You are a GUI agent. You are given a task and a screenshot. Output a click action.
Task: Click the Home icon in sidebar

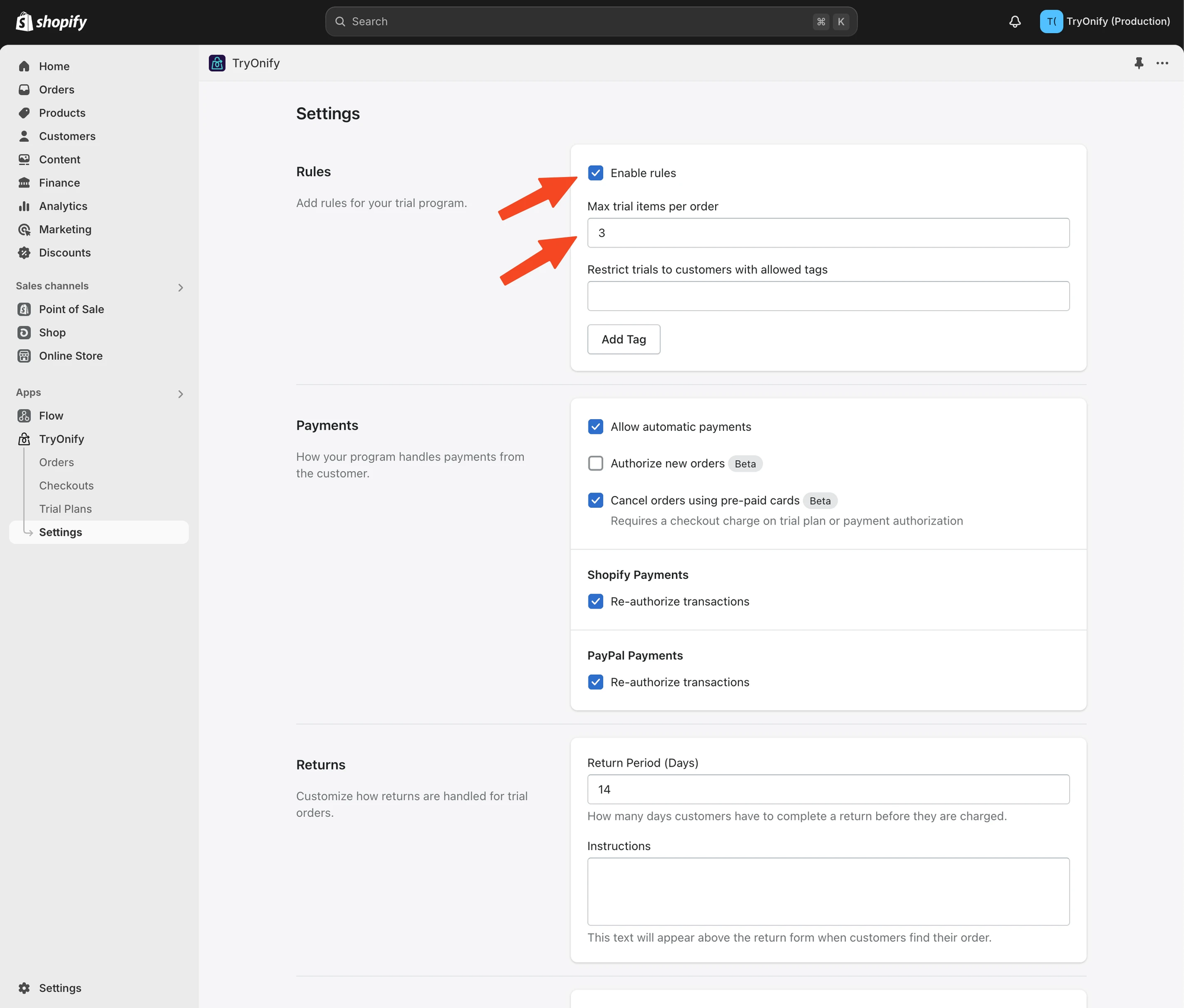[24, 66]
